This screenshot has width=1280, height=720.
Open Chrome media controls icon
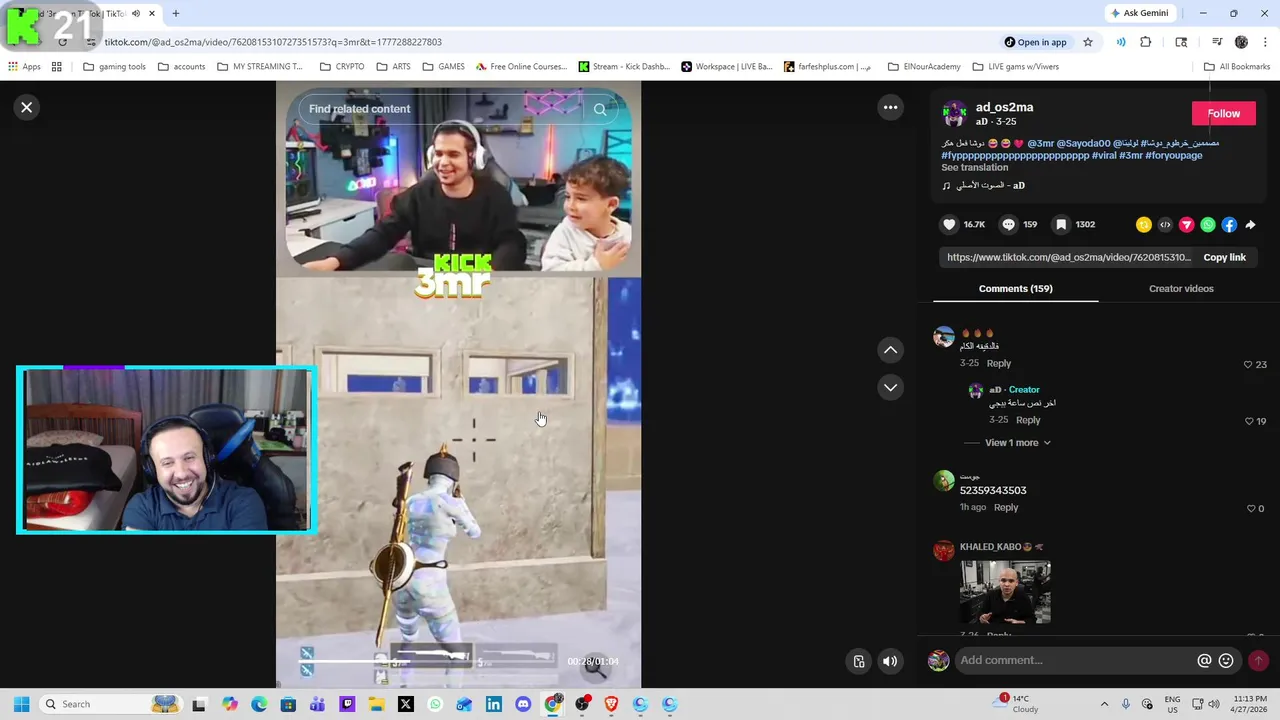coord(1216,42)
